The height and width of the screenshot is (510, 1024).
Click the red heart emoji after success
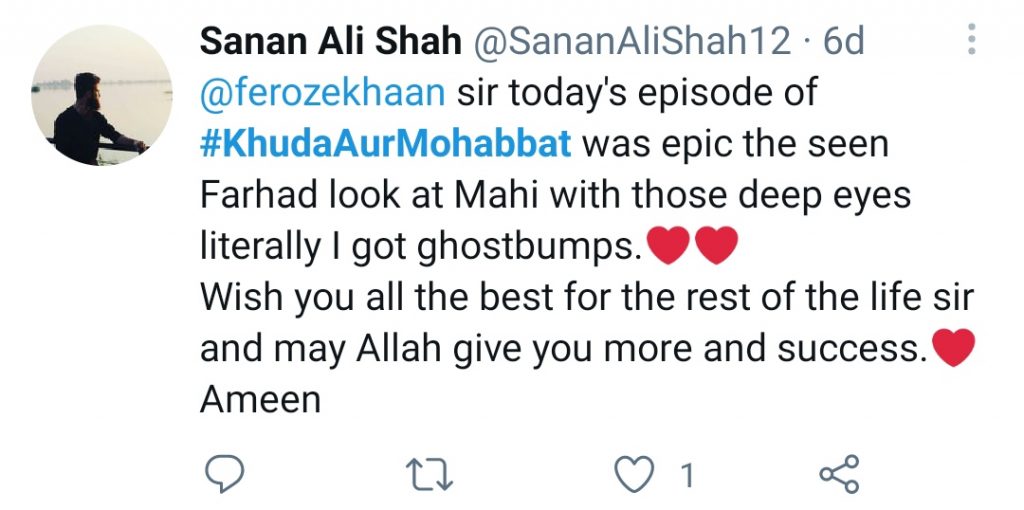[x=953, y=347]
